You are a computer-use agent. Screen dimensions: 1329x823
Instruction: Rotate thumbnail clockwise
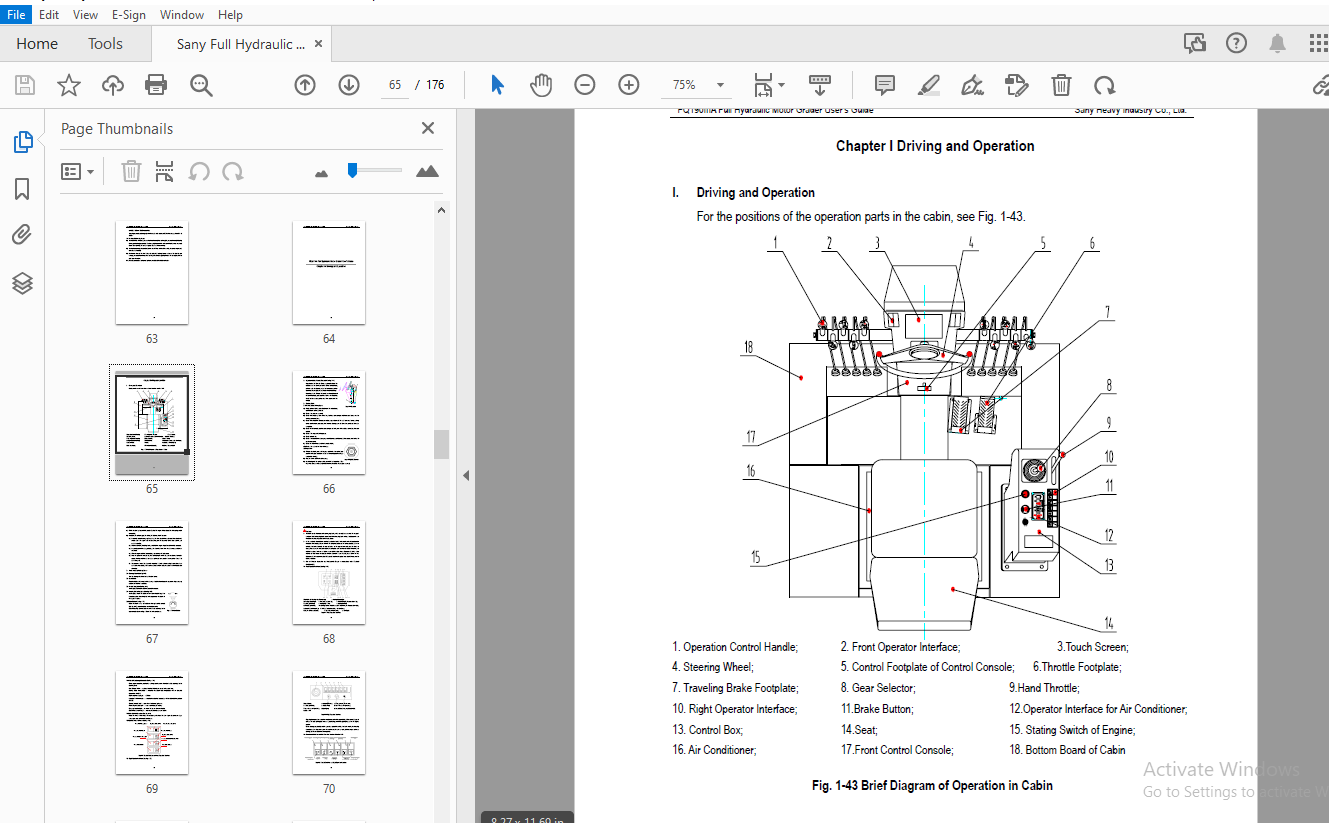click(x=233, y=171)
